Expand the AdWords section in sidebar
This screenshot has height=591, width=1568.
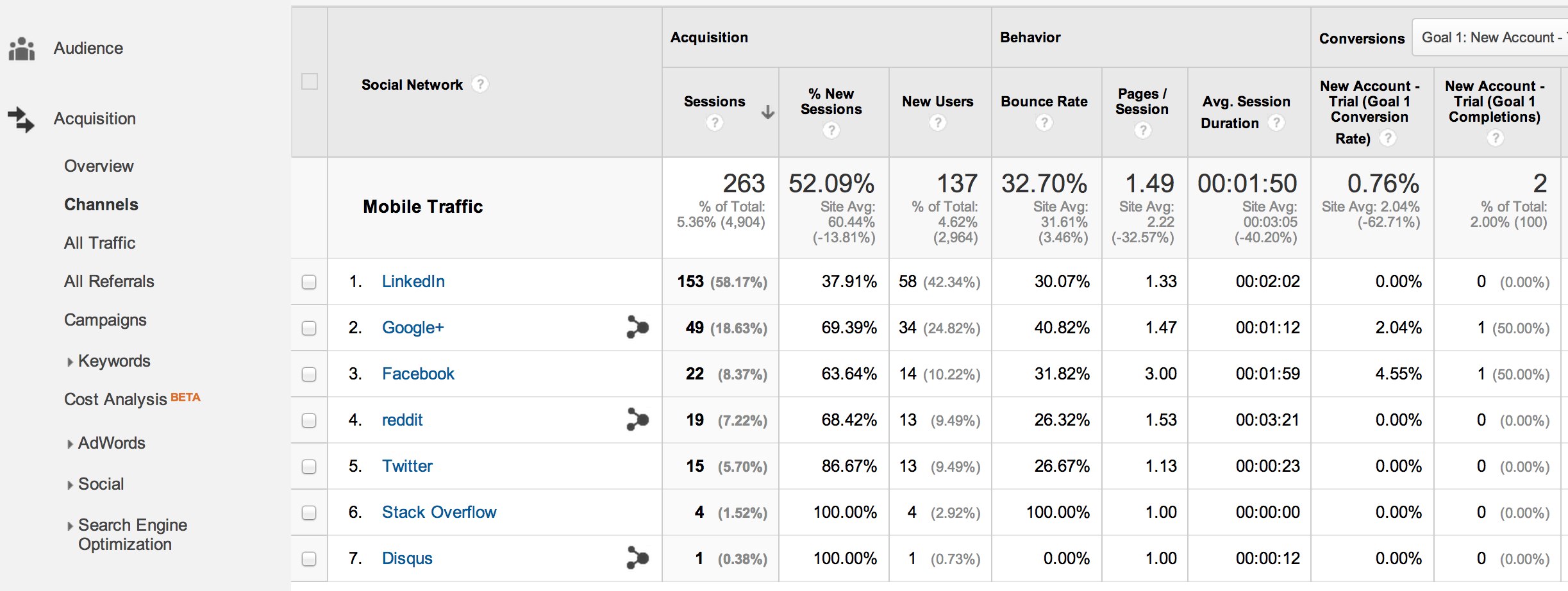(x=111, y=444)
